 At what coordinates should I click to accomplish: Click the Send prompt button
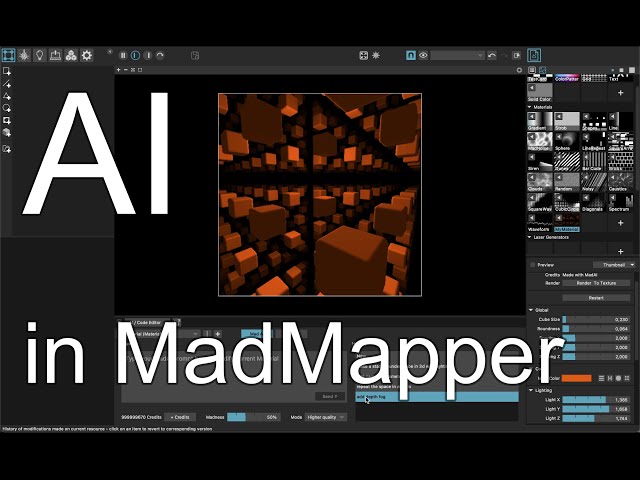(x=330, y=396)
